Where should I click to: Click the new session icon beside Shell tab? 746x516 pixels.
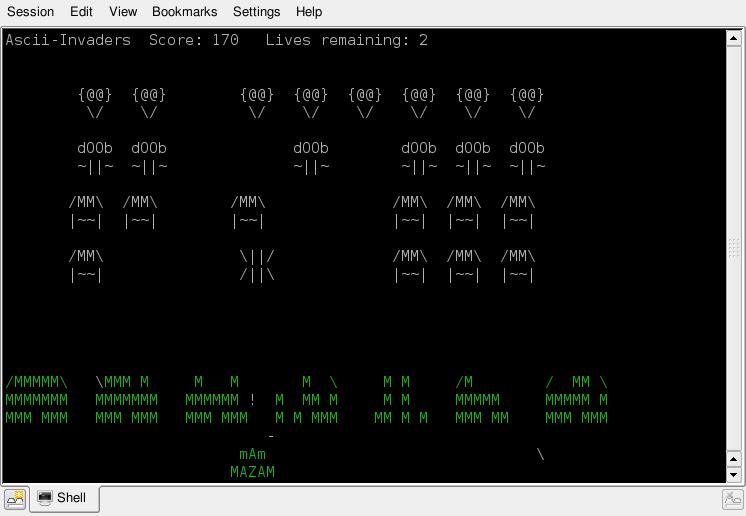(15, 498)
